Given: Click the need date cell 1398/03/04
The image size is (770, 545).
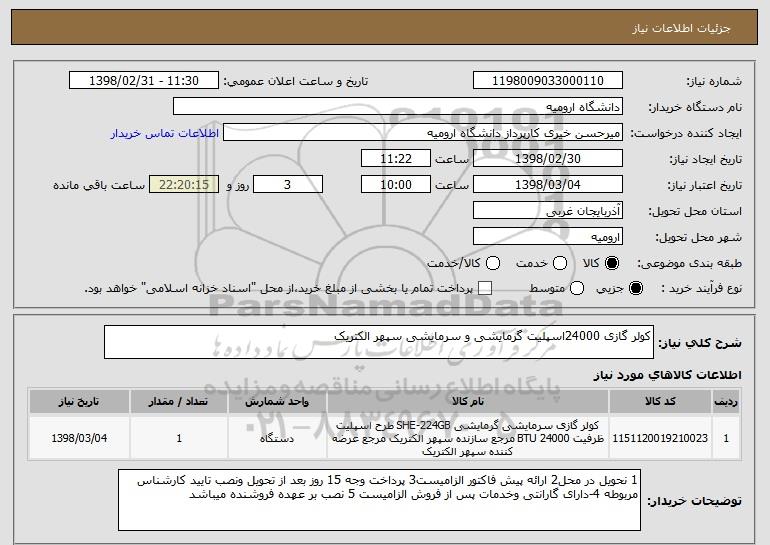Looking at the screenshot, I should pyautogui.click(x=79, y=438).
